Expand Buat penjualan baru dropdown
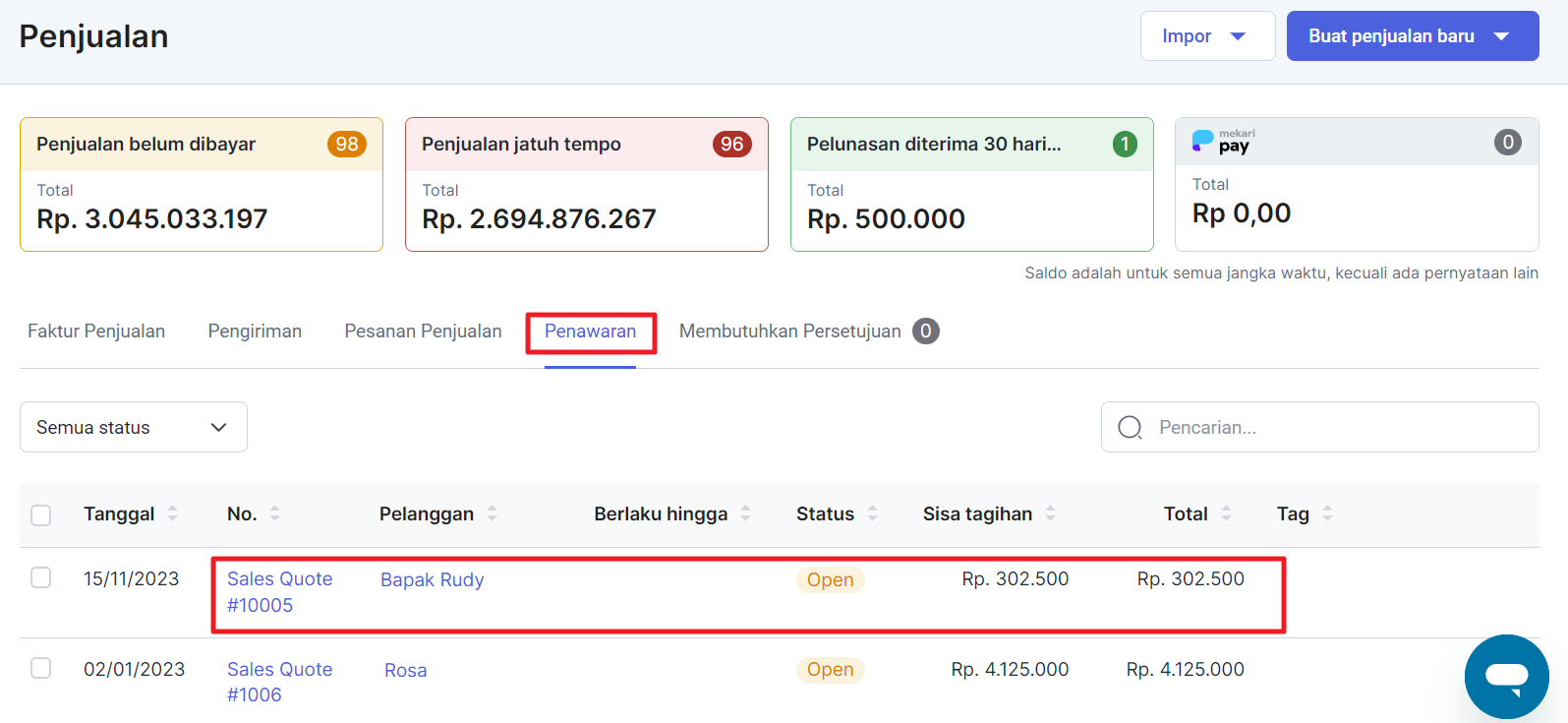This screenshot has width=1568, height=723. 1412,36
